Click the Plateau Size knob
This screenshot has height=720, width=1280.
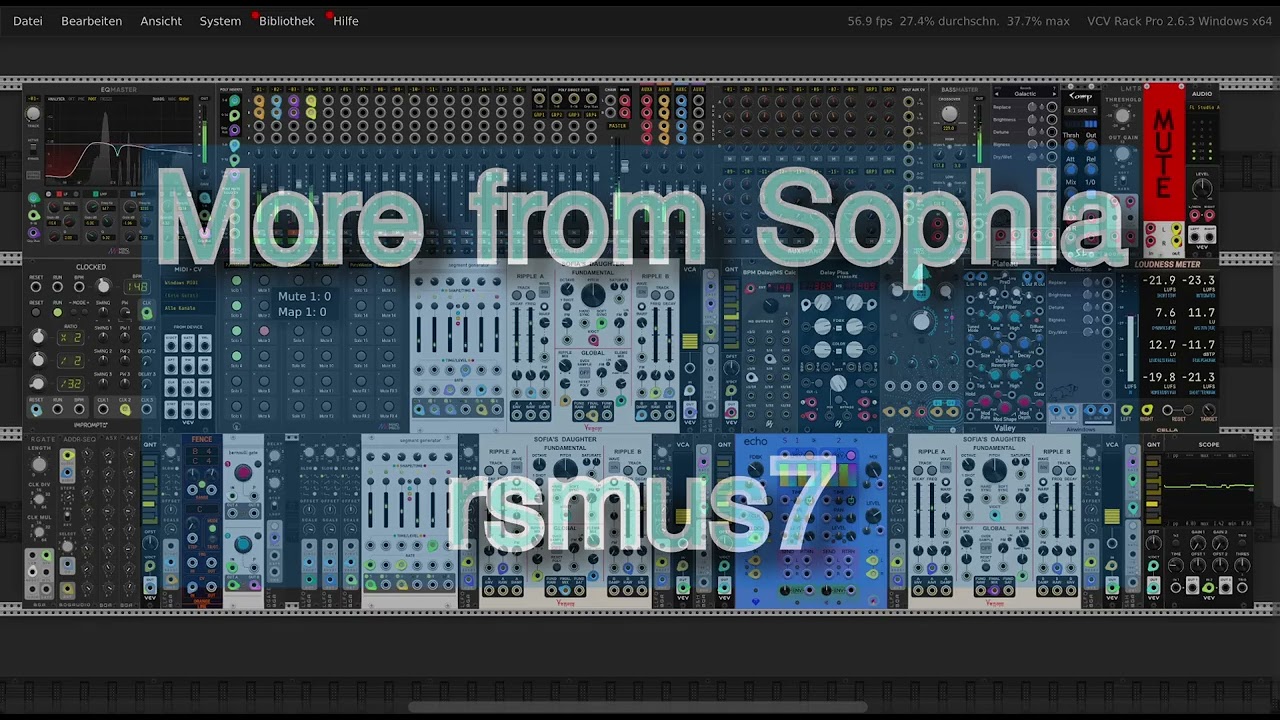(x=985, y=343)
